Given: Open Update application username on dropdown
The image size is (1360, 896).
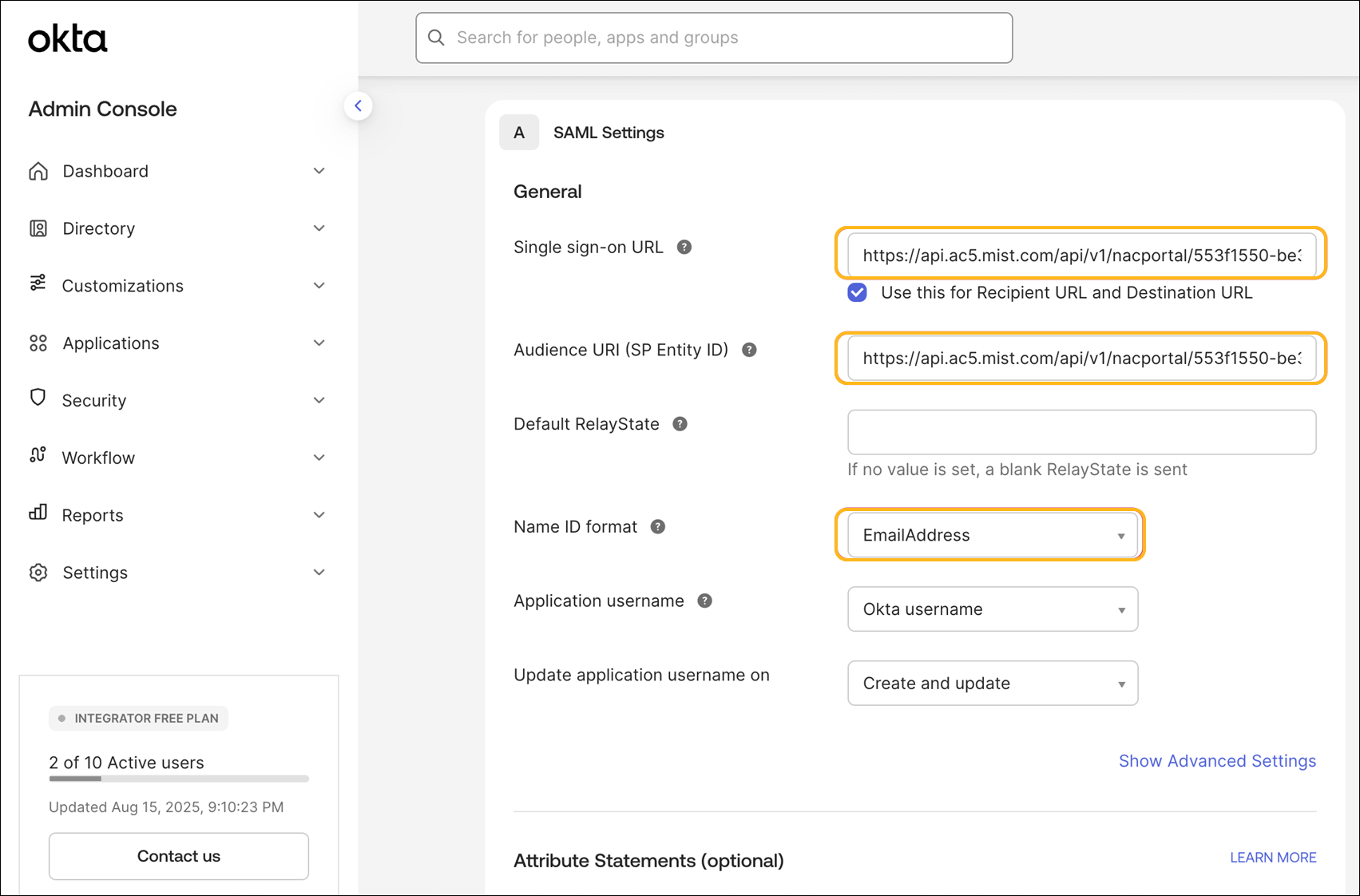Looking at the screenshot, I should point(992,684).
